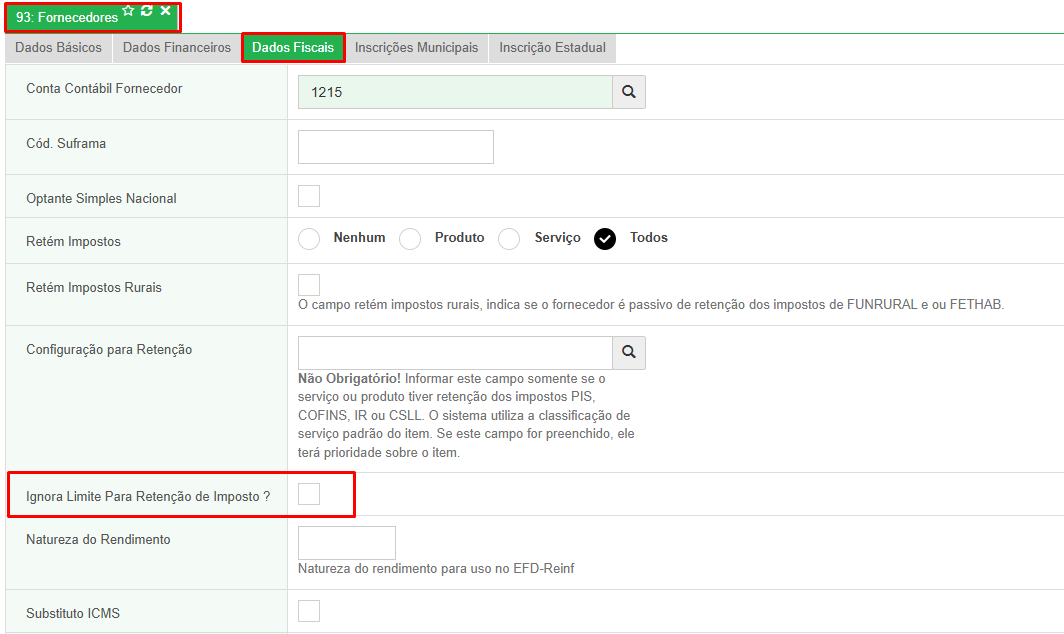Click the Configuração para Retenção input field
Viewport: 1064px width, 634px height.
click(455, 352)
